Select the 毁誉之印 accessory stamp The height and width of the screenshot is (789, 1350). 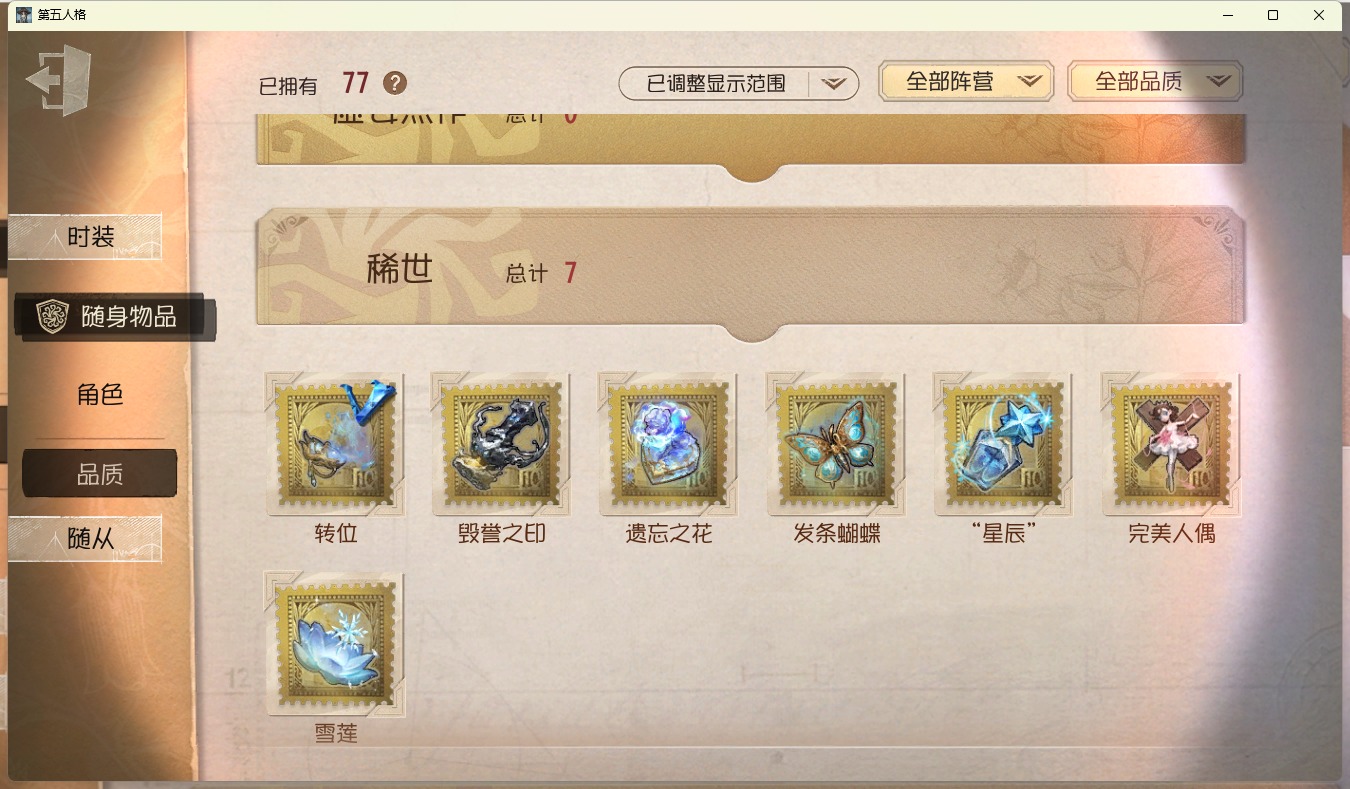point(502,444)
